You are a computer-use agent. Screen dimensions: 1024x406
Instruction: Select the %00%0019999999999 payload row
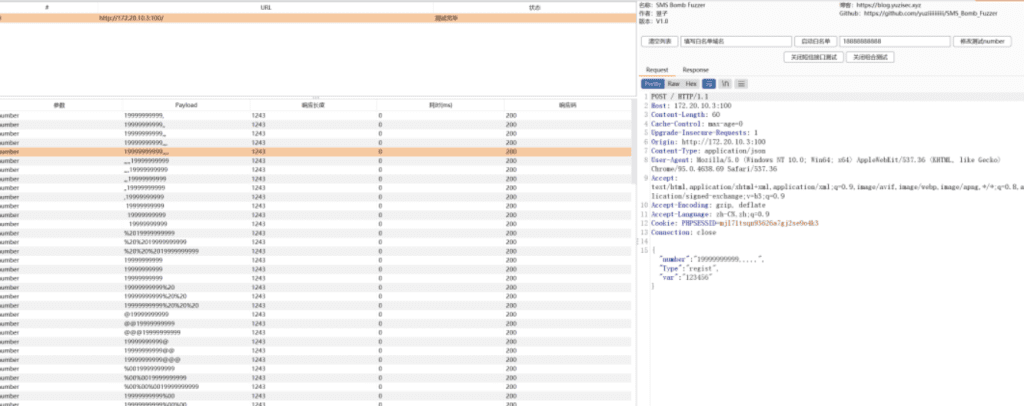coord(315,378)
